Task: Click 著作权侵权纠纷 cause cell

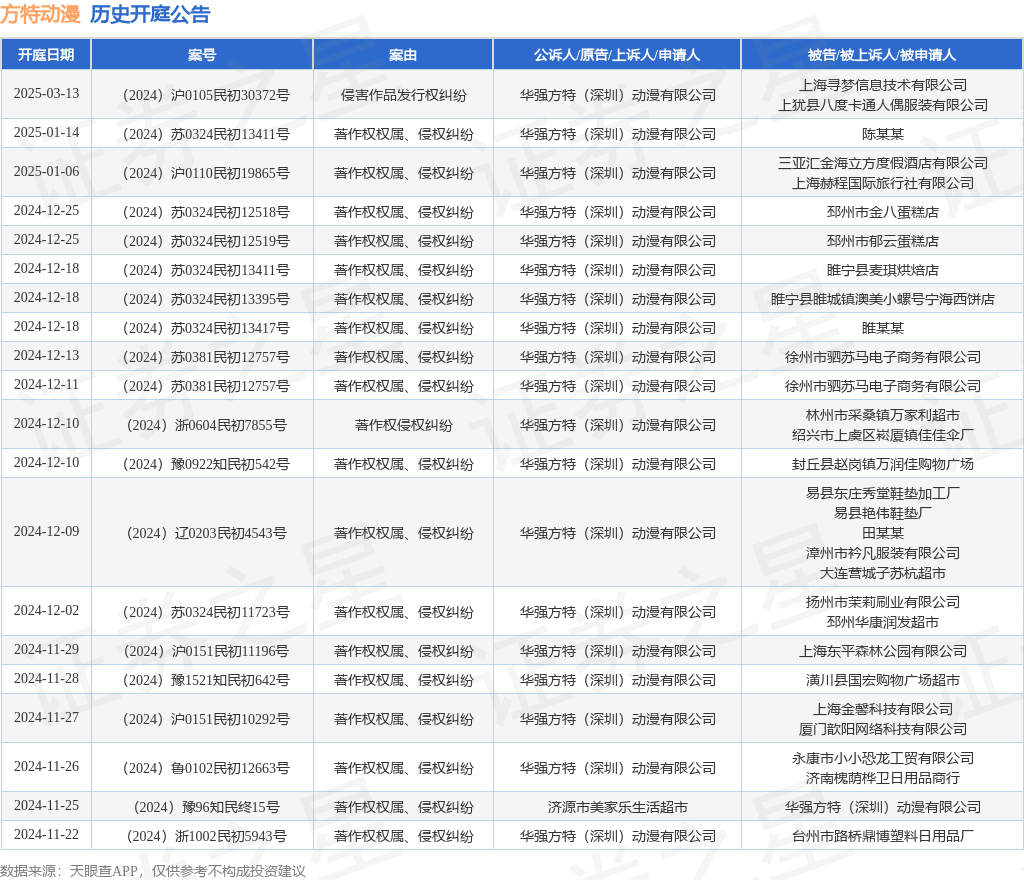Action: (404, 426)
